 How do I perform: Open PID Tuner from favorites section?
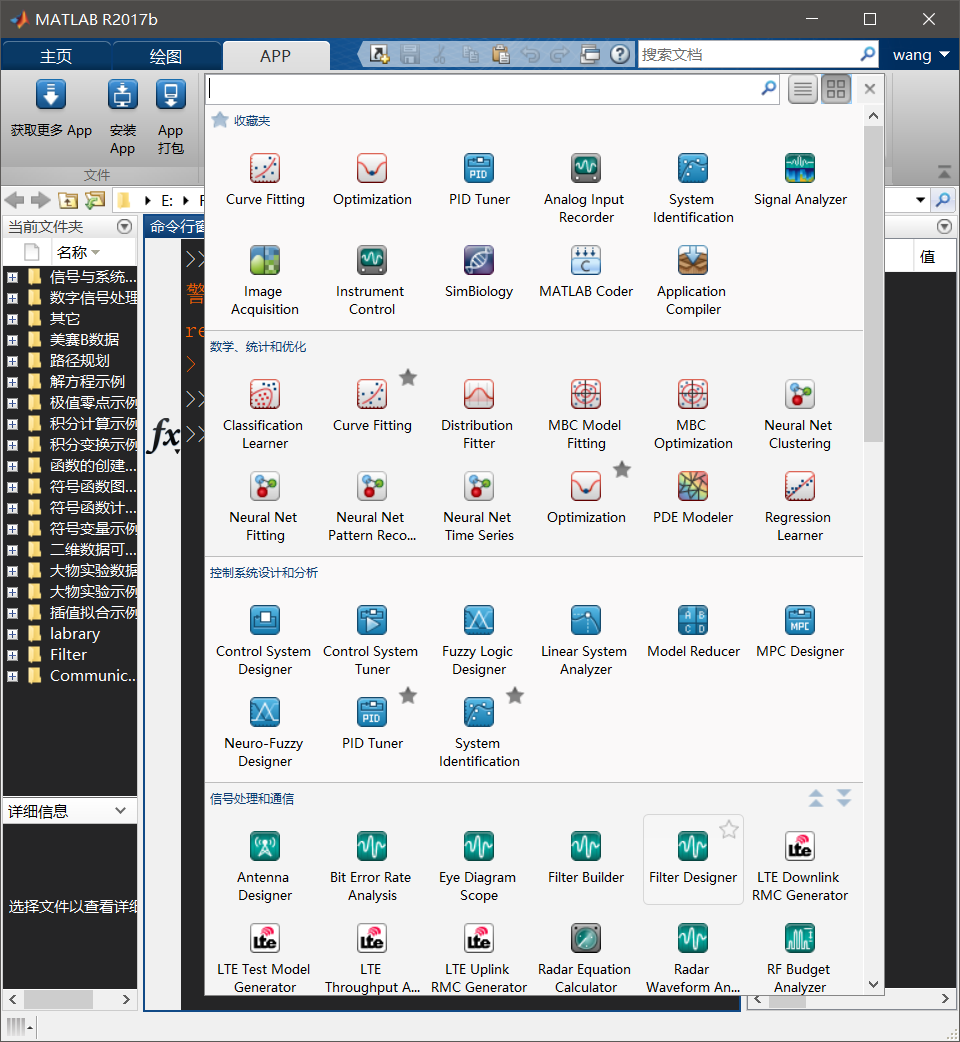click(479, 179)
